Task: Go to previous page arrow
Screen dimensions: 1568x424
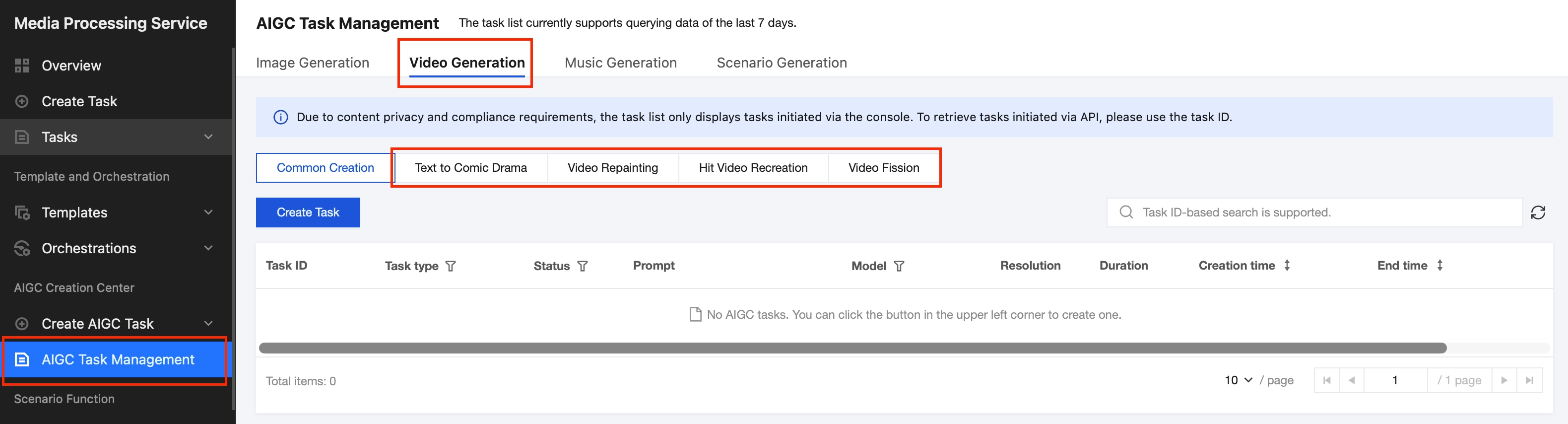Action: point(1352,381)
